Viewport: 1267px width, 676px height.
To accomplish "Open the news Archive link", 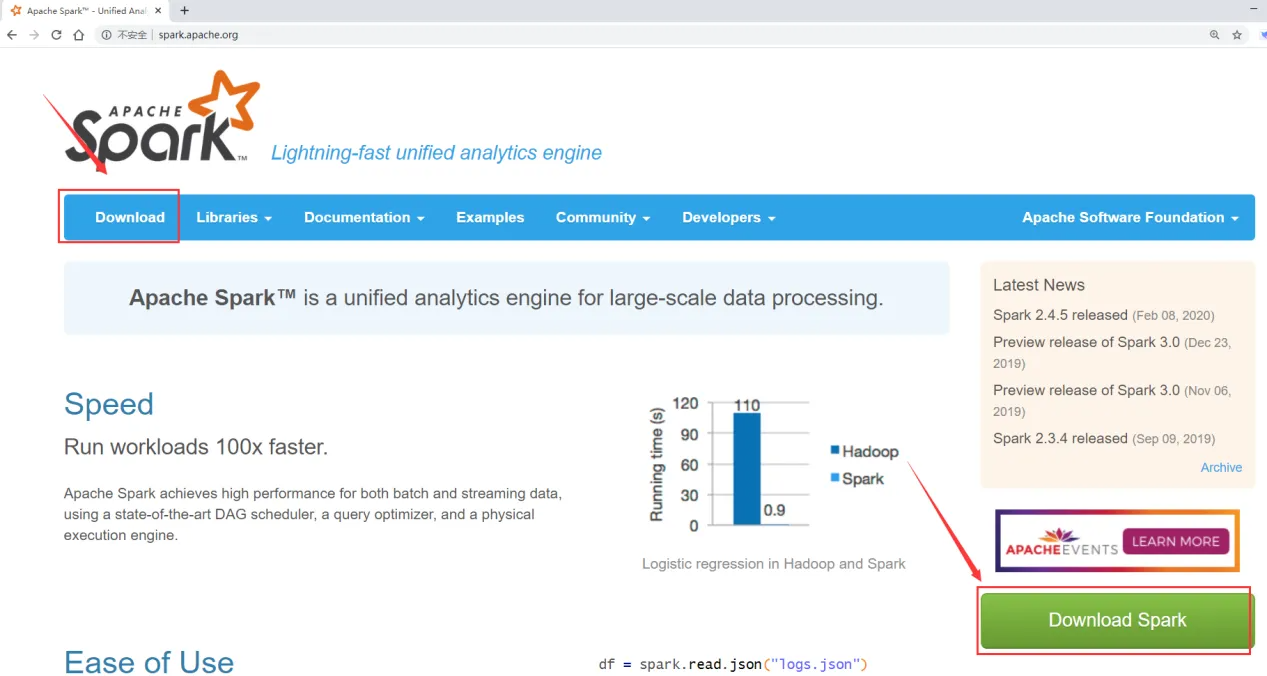I will coord(1221,467).
